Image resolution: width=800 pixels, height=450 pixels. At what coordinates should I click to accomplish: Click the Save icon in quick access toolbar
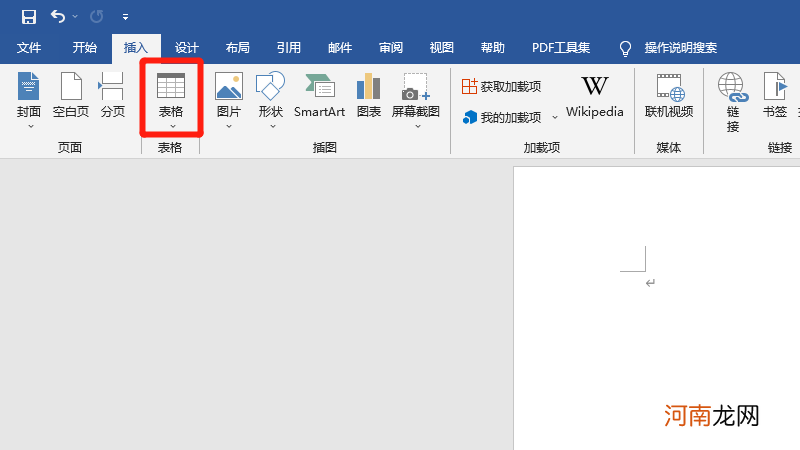tap(29, 17)
